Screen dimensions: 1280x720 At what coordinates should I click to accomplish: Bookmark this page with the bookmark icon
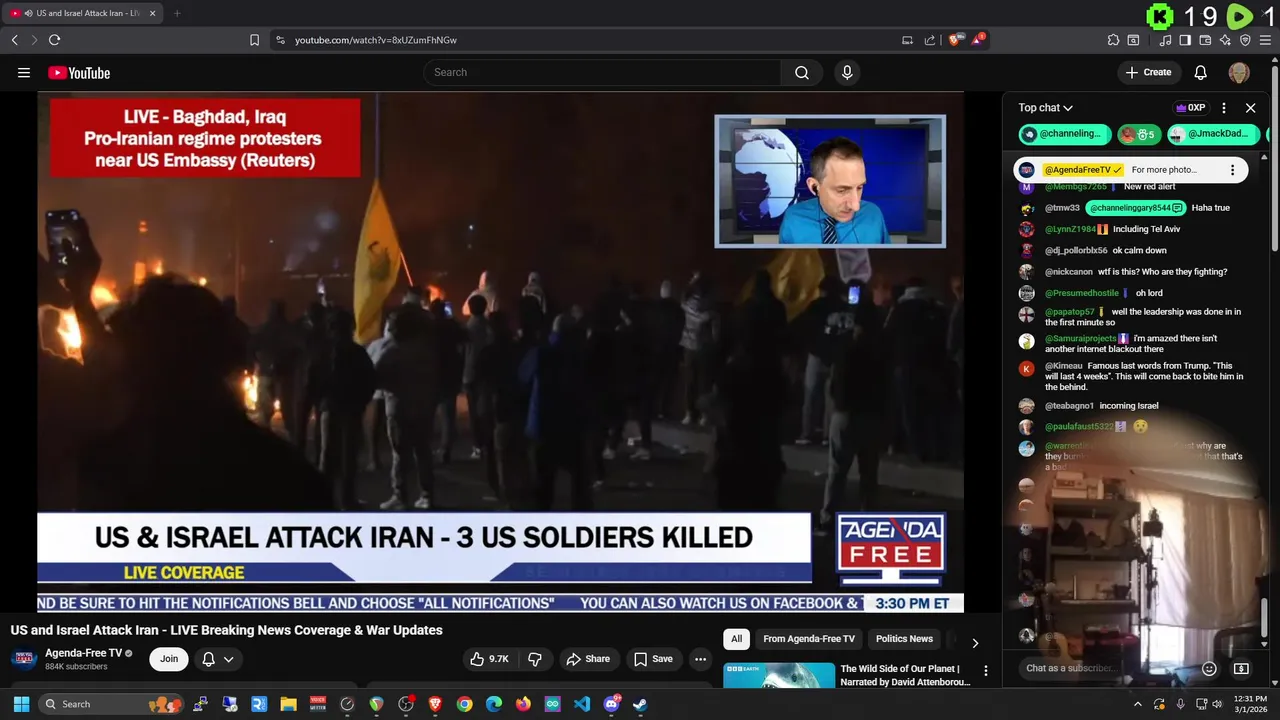pos(254,40)
